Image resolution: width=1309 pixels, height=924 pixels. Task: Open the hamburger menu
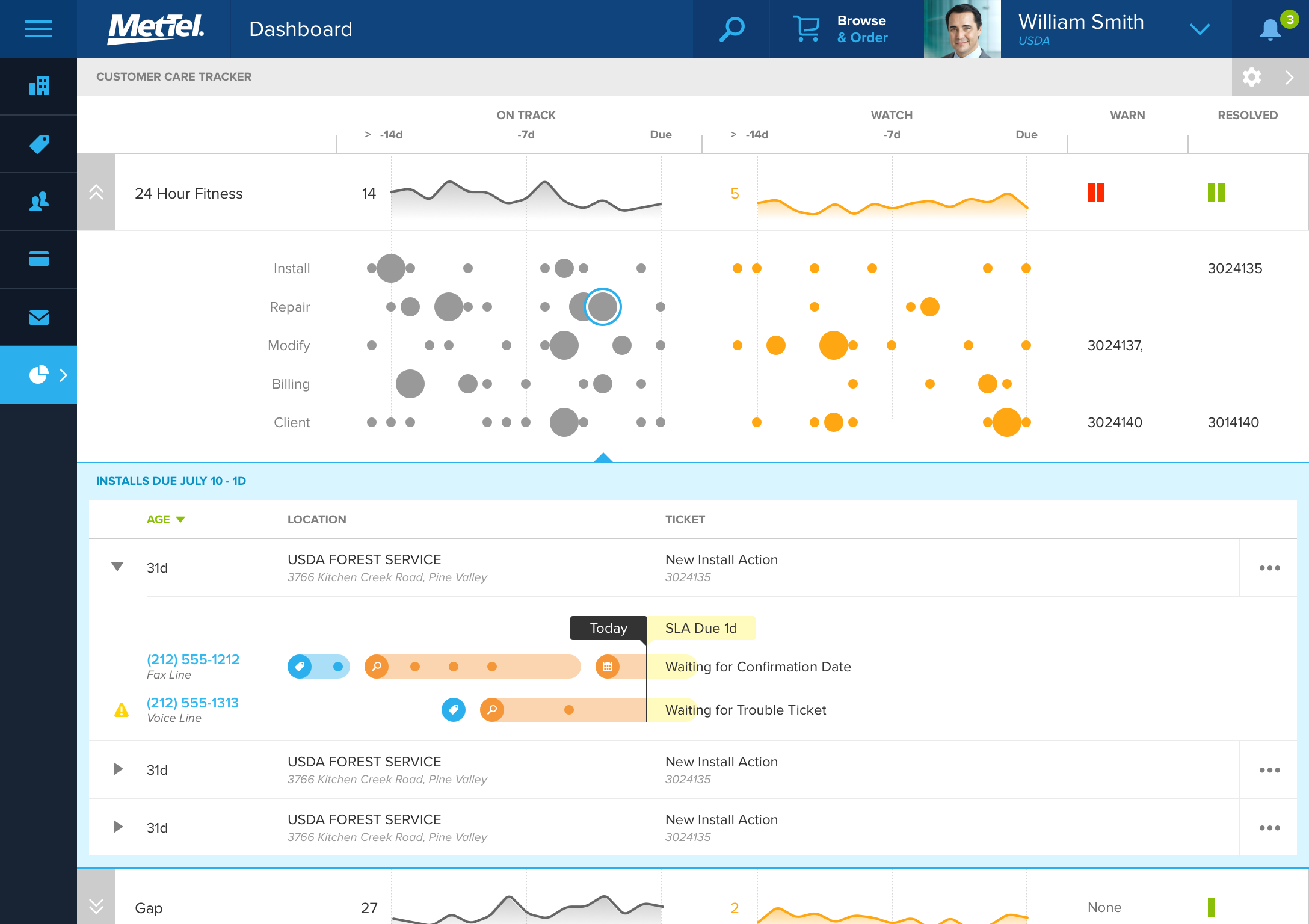coord(38,29)
